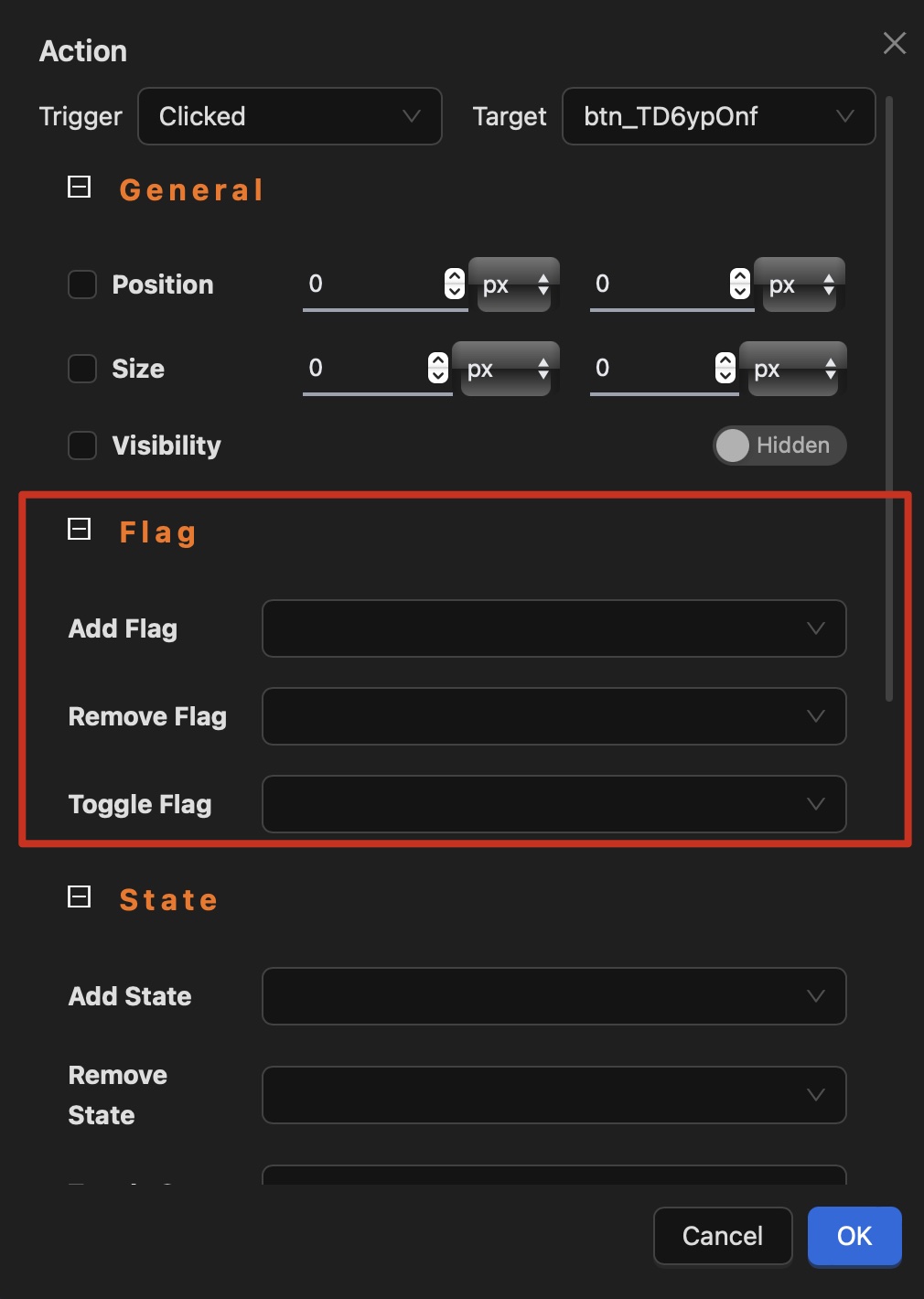Viewport: 924px width, 1299px height.
Task: Check the Size checkbox
Action: pyautogui.click(x=82, y=369)
